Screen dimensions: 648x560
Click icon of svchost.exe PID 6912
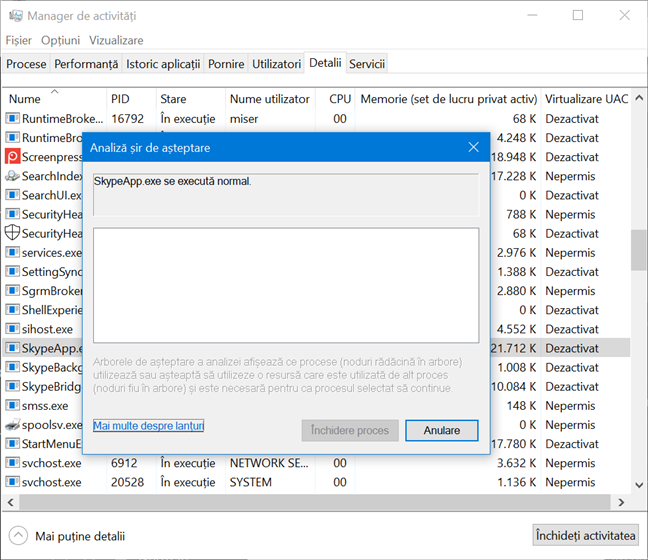coord(12,463)
